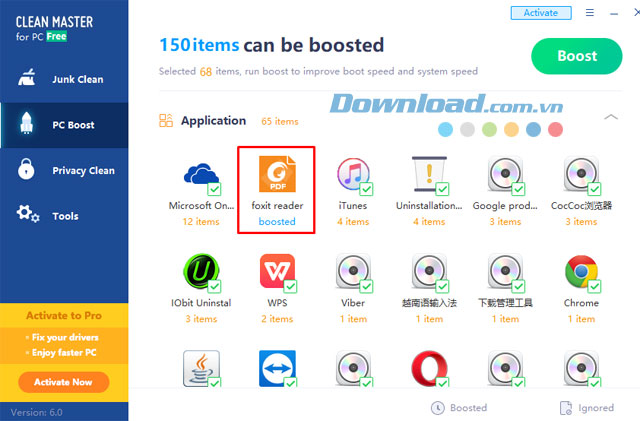
Task: Uncheck the WPS checkbox
Action: (290, 286)
